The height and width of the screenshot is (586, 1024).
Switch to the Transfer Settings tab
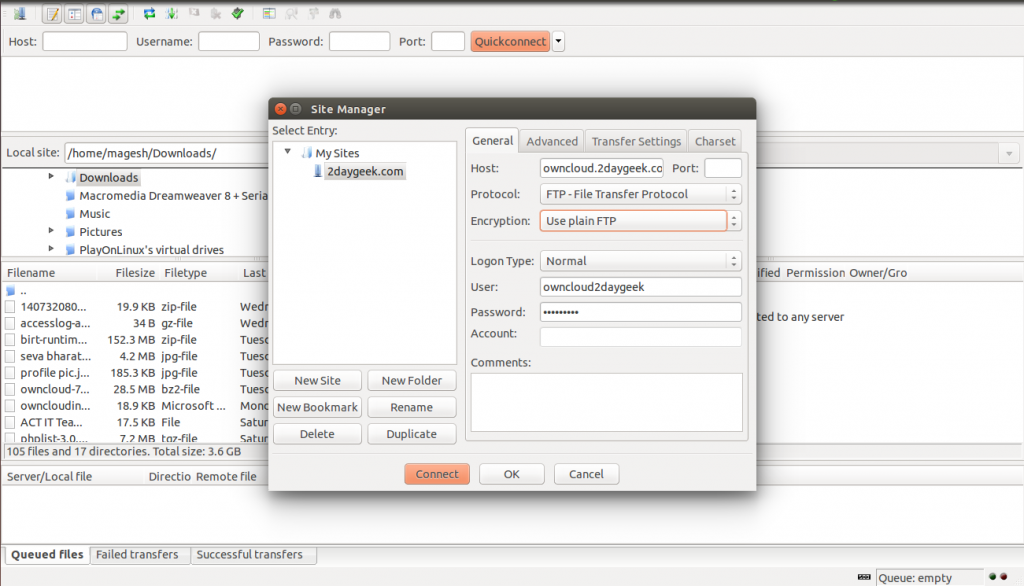(636, 141)
